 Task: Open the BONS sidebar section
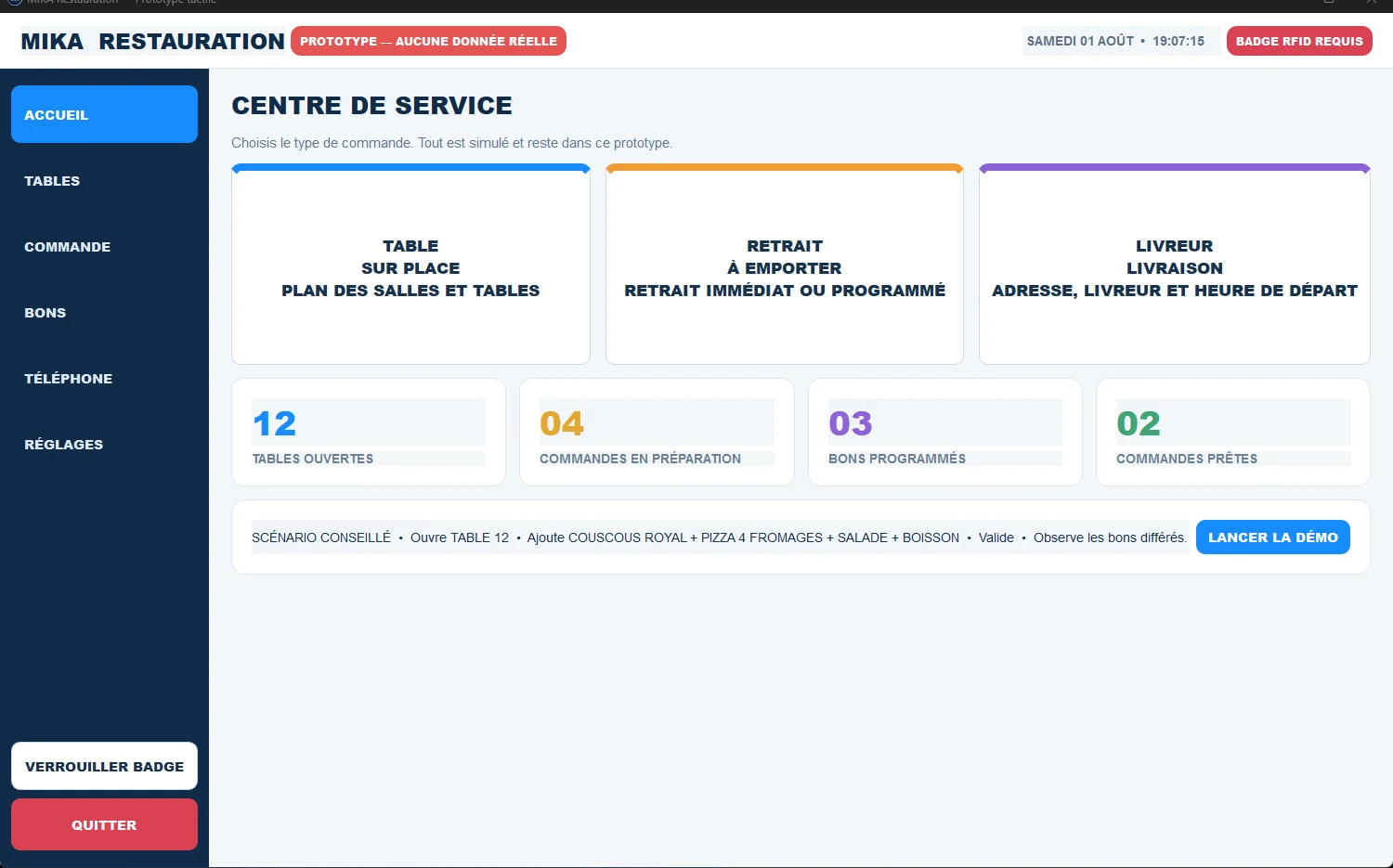pos(104,312)
